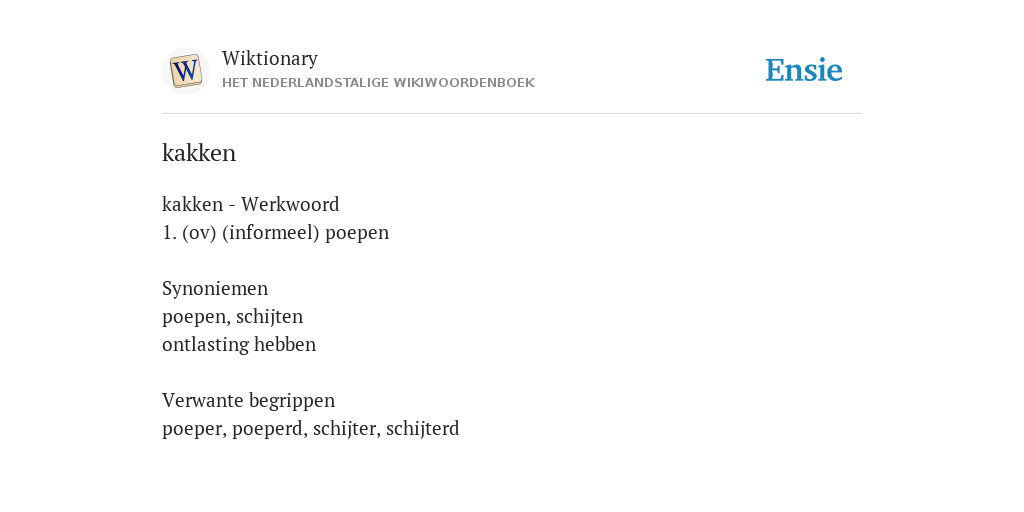Viewport: 1024px width, 512px height.
Task: Click the definition number 1.
Action: [x=169, y=232]
